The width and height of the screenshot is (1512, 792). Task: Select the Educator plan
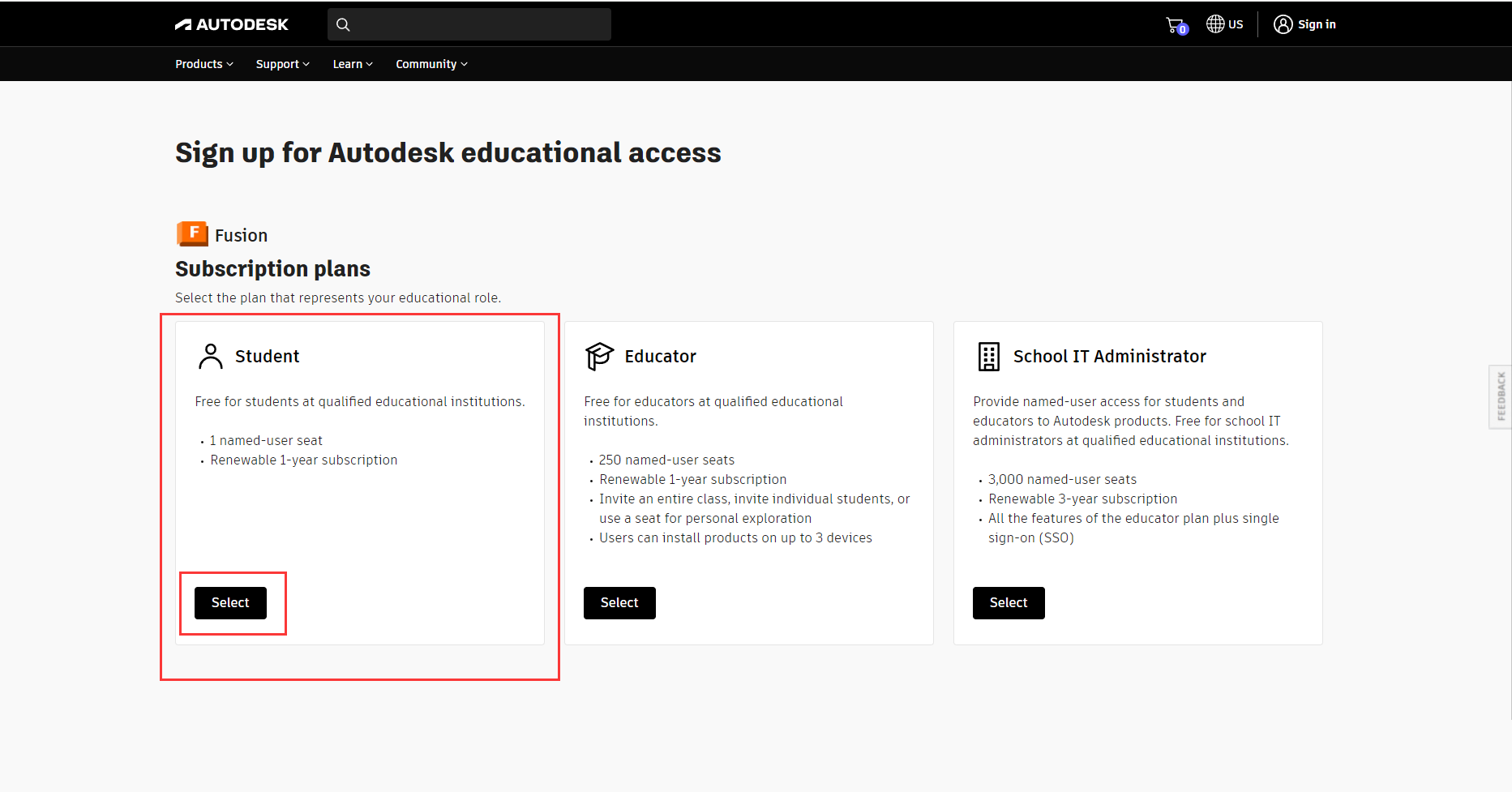[619, 603]
